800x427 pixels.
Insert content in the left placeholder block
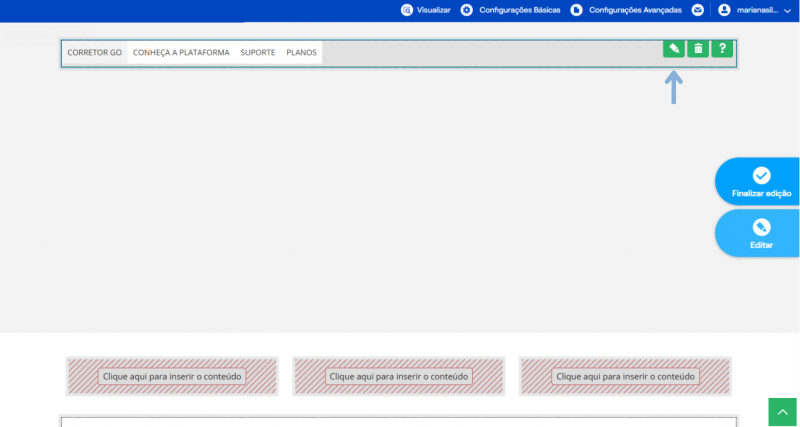tap(172, 376)
